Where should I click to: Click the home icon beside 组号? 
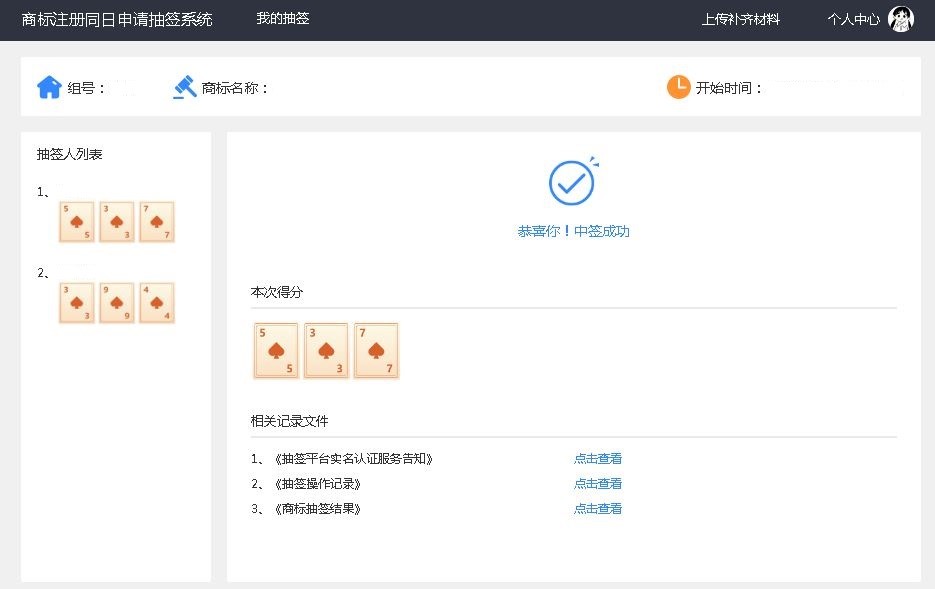(48, 87)
